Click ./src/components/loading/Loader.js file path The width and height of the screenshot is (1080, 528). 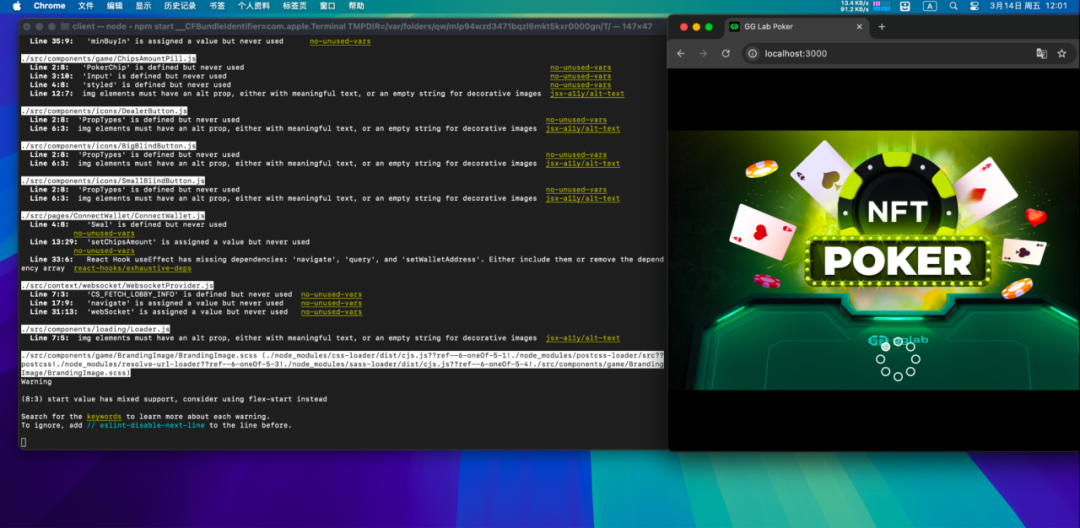click(x=95, y=329)
